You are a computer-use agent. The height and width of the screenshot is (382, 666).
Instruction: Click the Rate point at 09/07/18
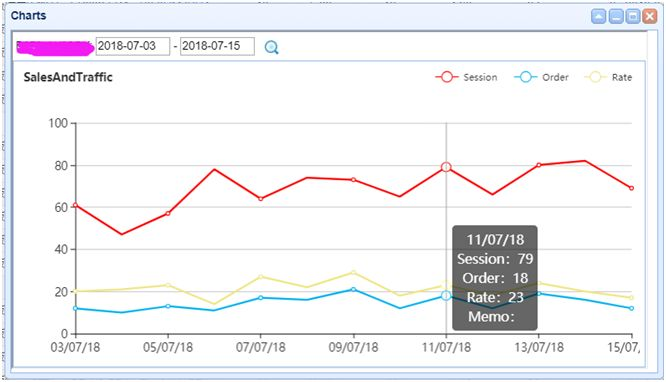pyautogui.click(x=353, y=272)
